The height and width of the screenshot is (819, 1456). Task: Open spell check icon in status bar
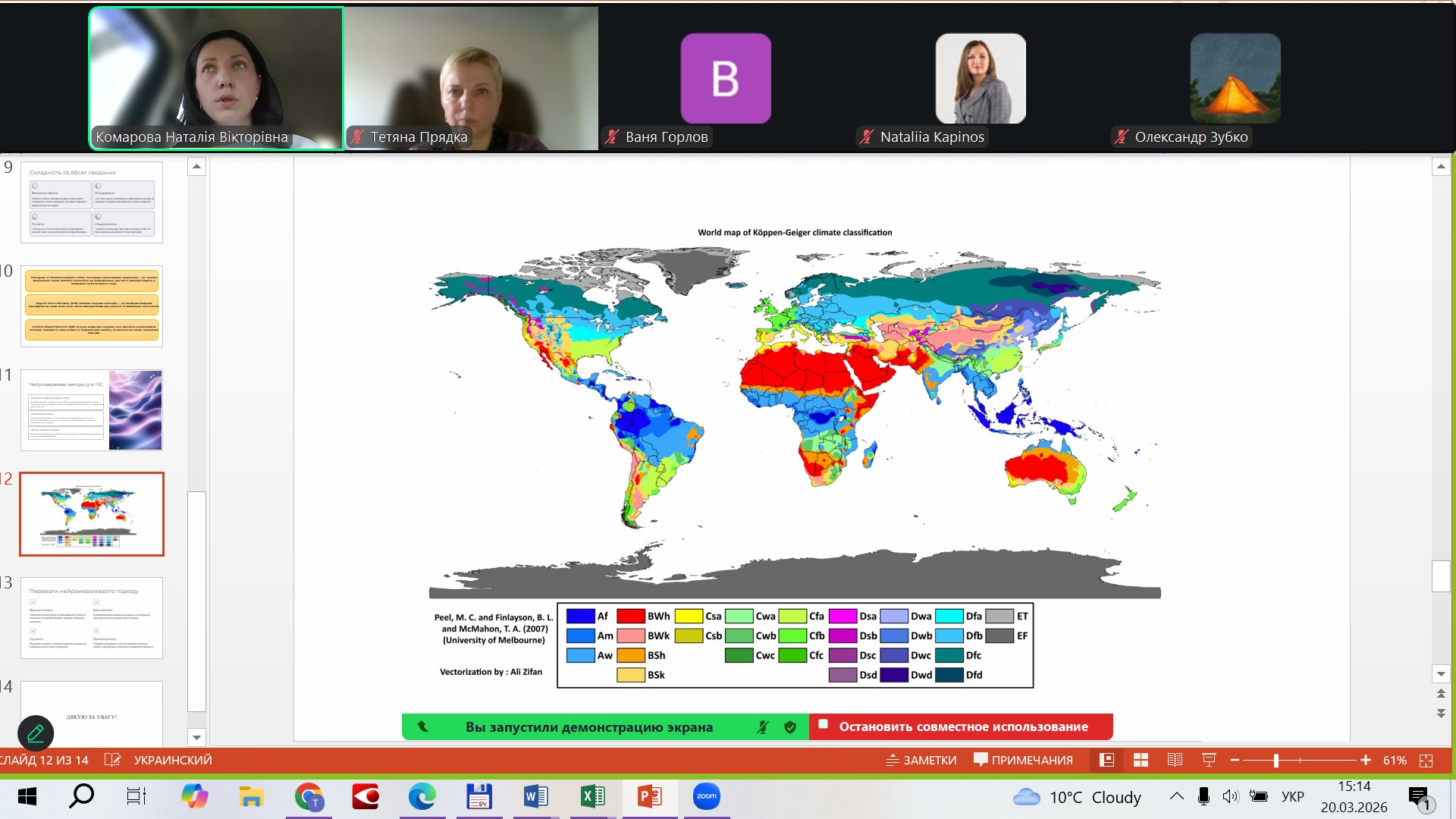pos(112,760)
